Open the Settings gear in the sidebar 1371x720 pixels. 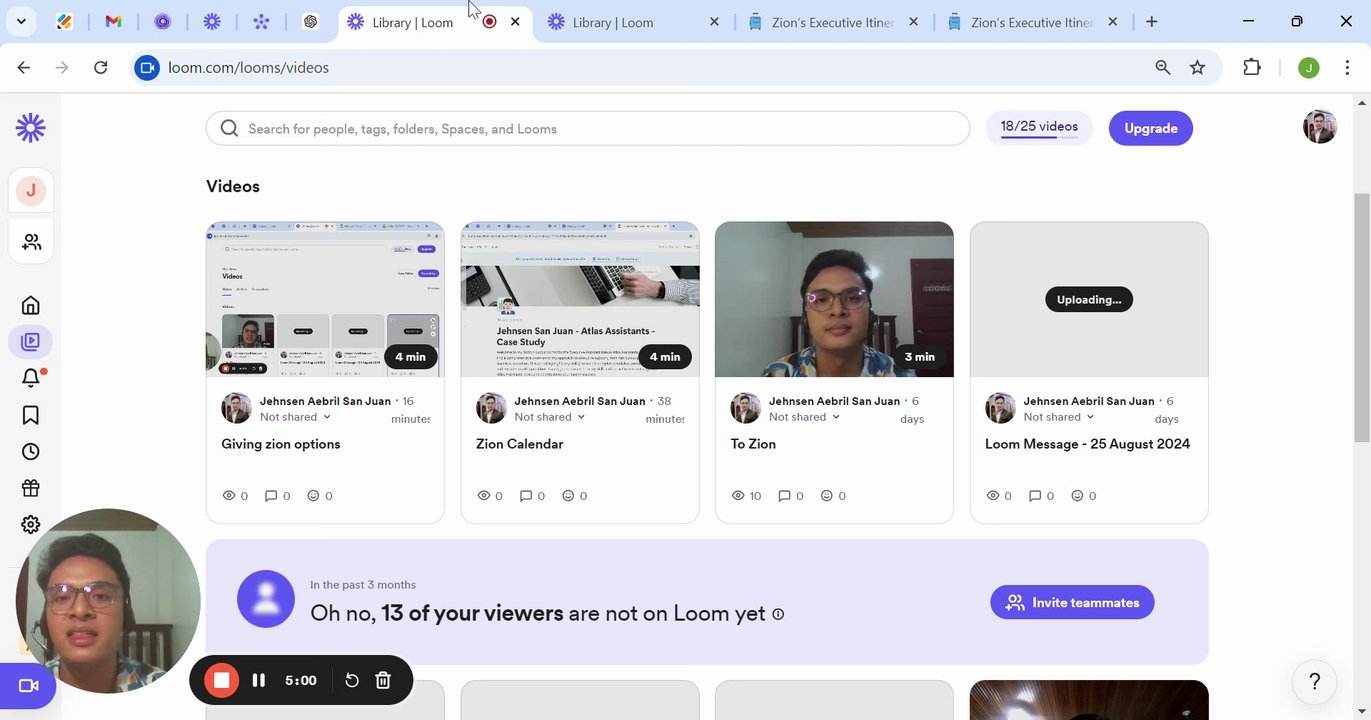31,524
